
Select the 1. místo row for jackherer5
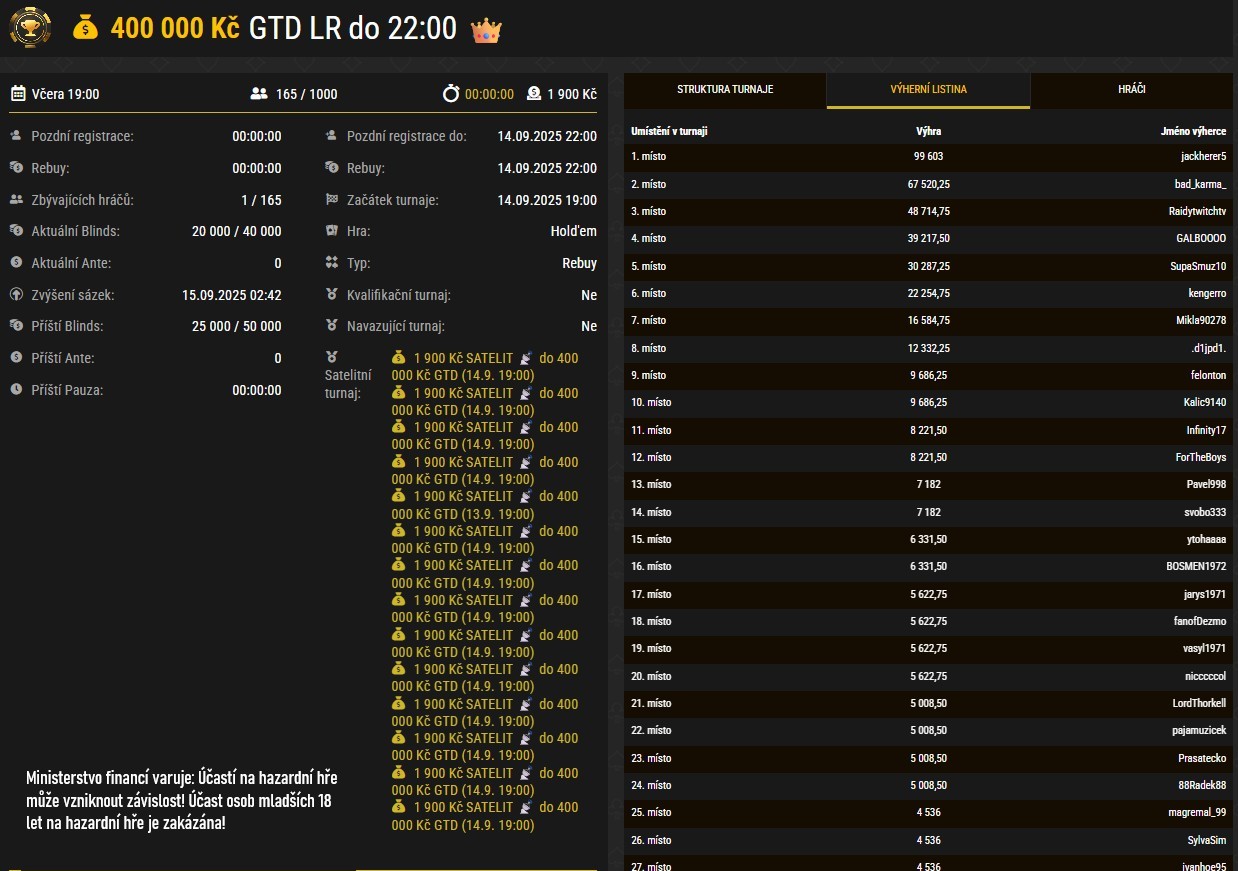point(928,157)
